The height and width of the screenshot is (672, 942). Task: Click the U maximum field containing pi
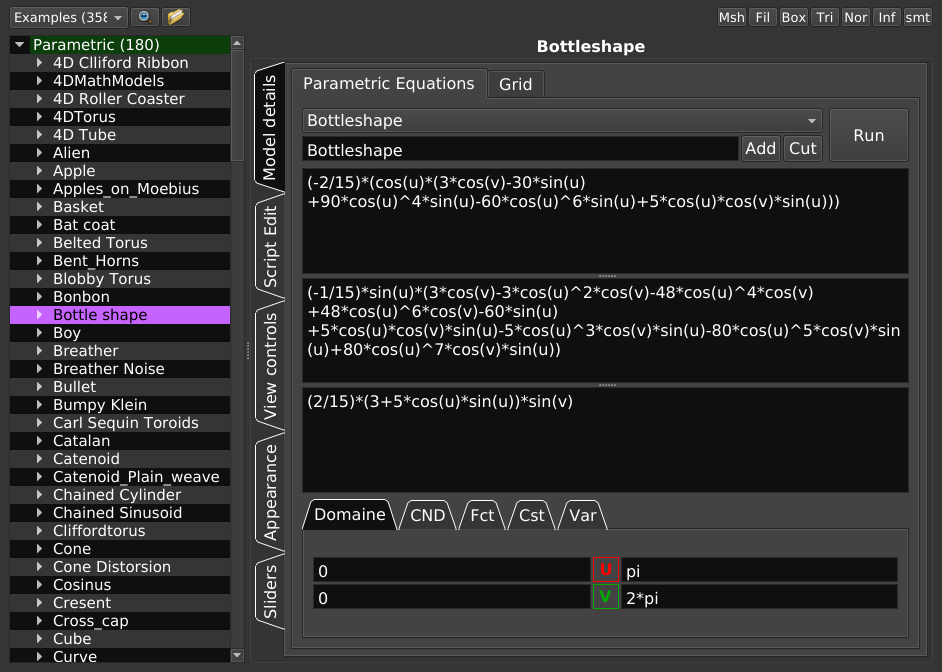[x=759, y=570]
